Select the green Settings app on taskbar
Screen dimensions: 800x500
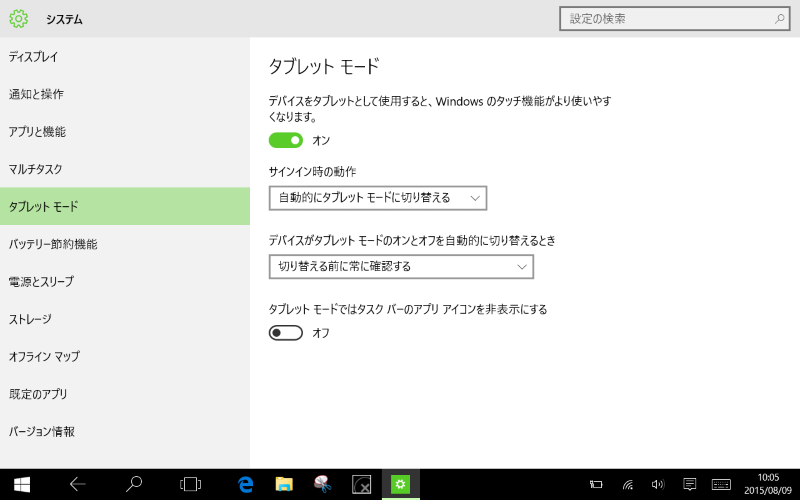(401, 484)
